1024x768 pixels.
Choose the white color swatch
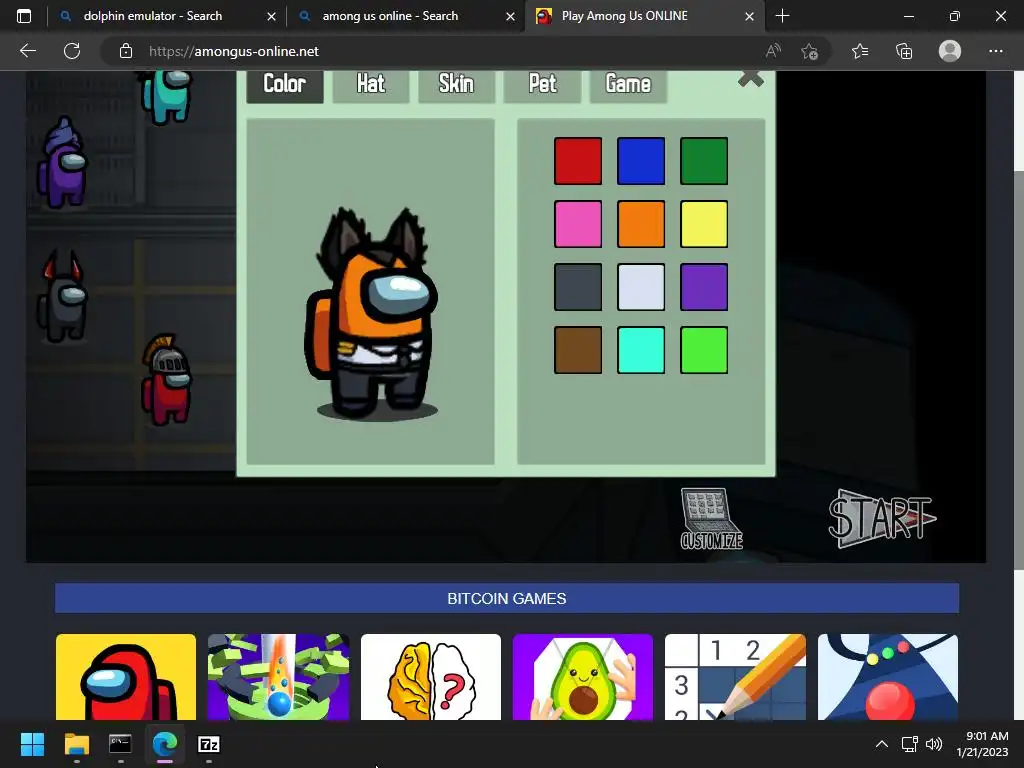coord(641,287)
